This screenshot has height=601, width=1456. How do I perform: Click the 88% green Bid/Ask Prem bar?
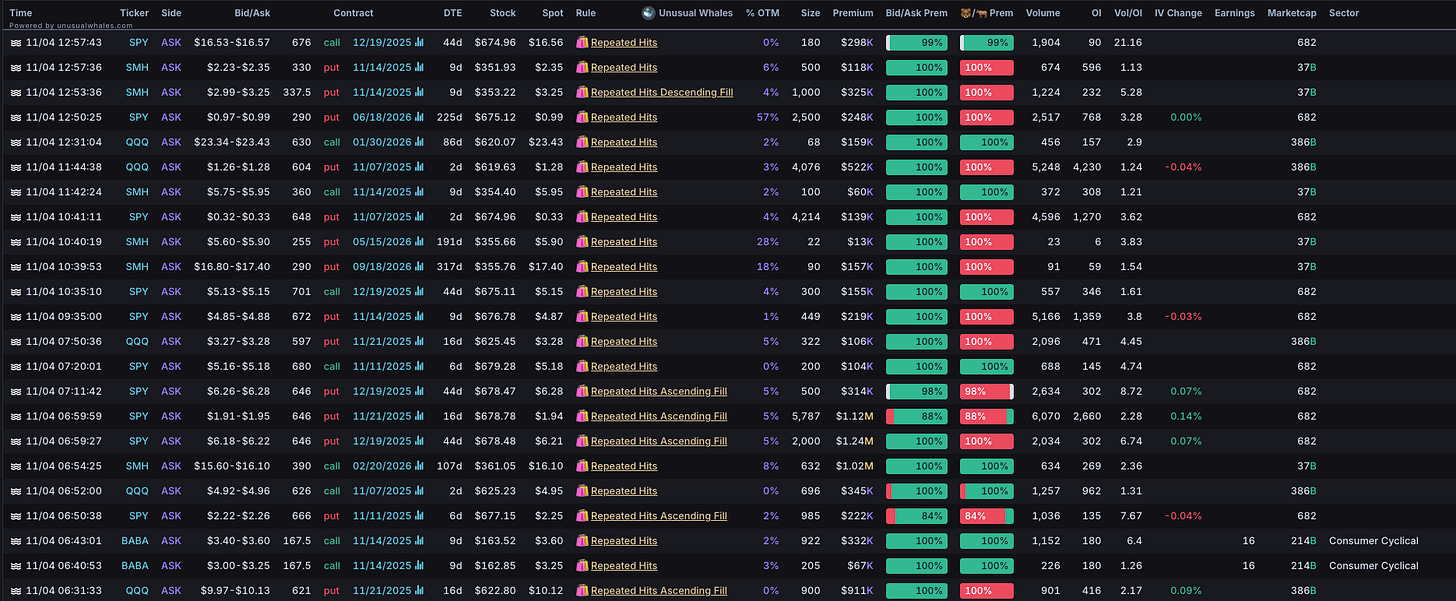coord(917,416)
